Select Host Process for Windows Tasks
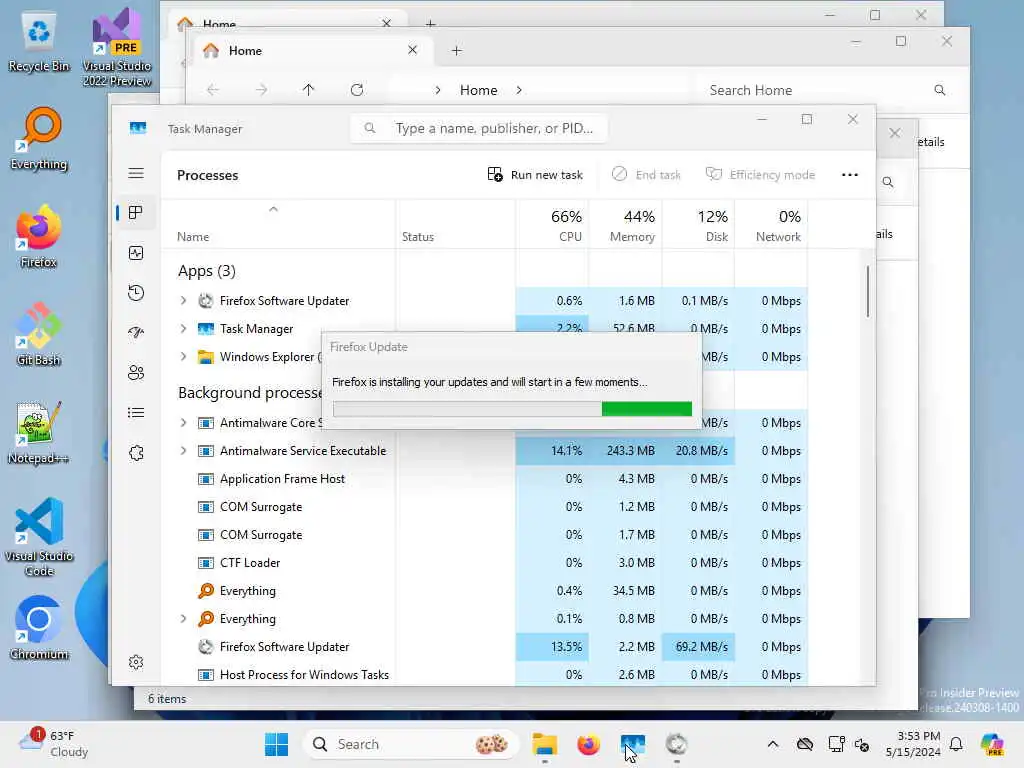This screenshot has width=1024, height=768. [x=485, y=675]
